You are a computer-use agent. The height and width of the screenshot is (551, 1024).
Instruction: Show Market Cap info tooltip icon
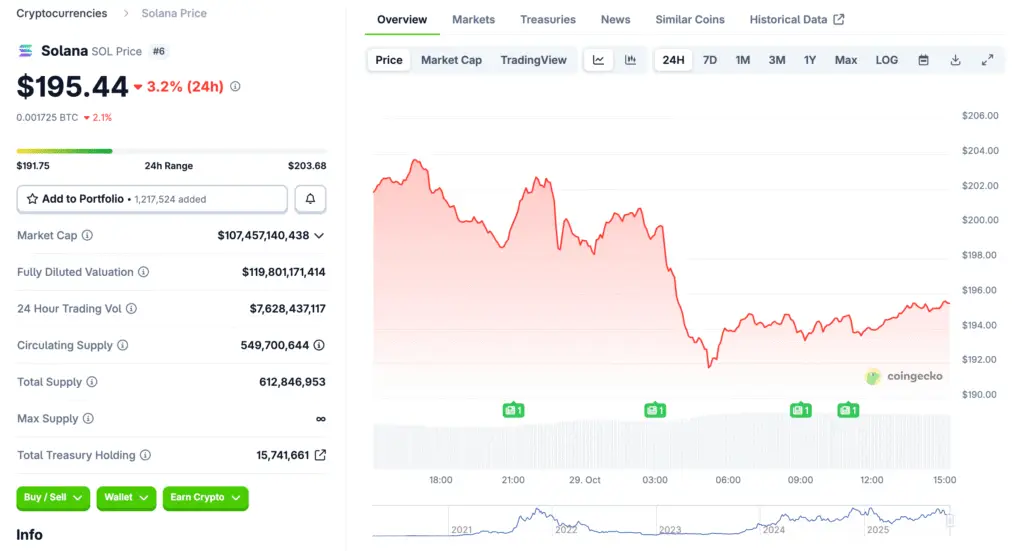point(87,236)
